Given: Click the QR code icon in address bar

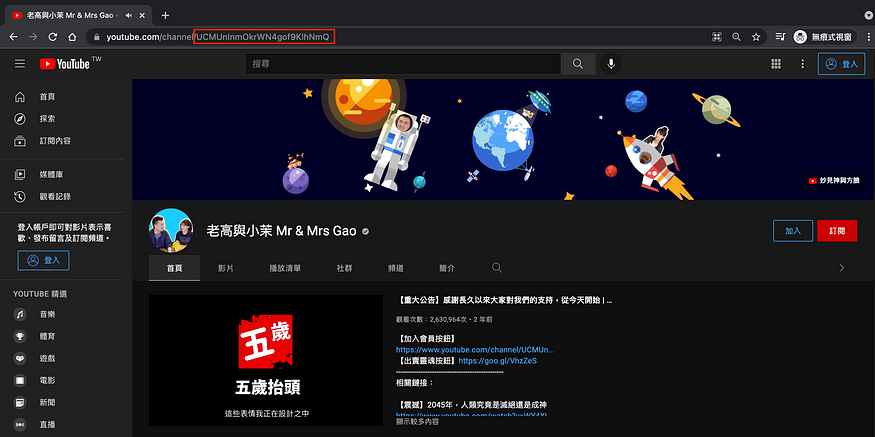Looking at the screenshot, I should [717, 37].
